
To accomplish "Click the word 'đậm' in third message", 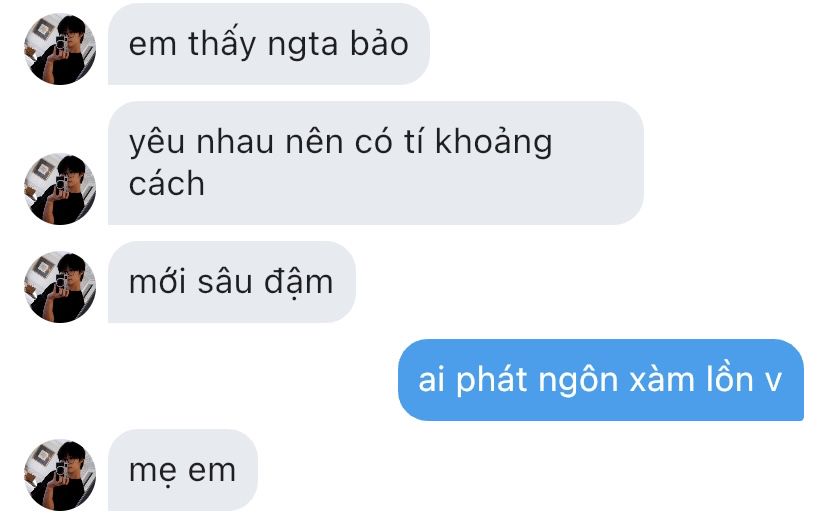I will click(298, 283).
